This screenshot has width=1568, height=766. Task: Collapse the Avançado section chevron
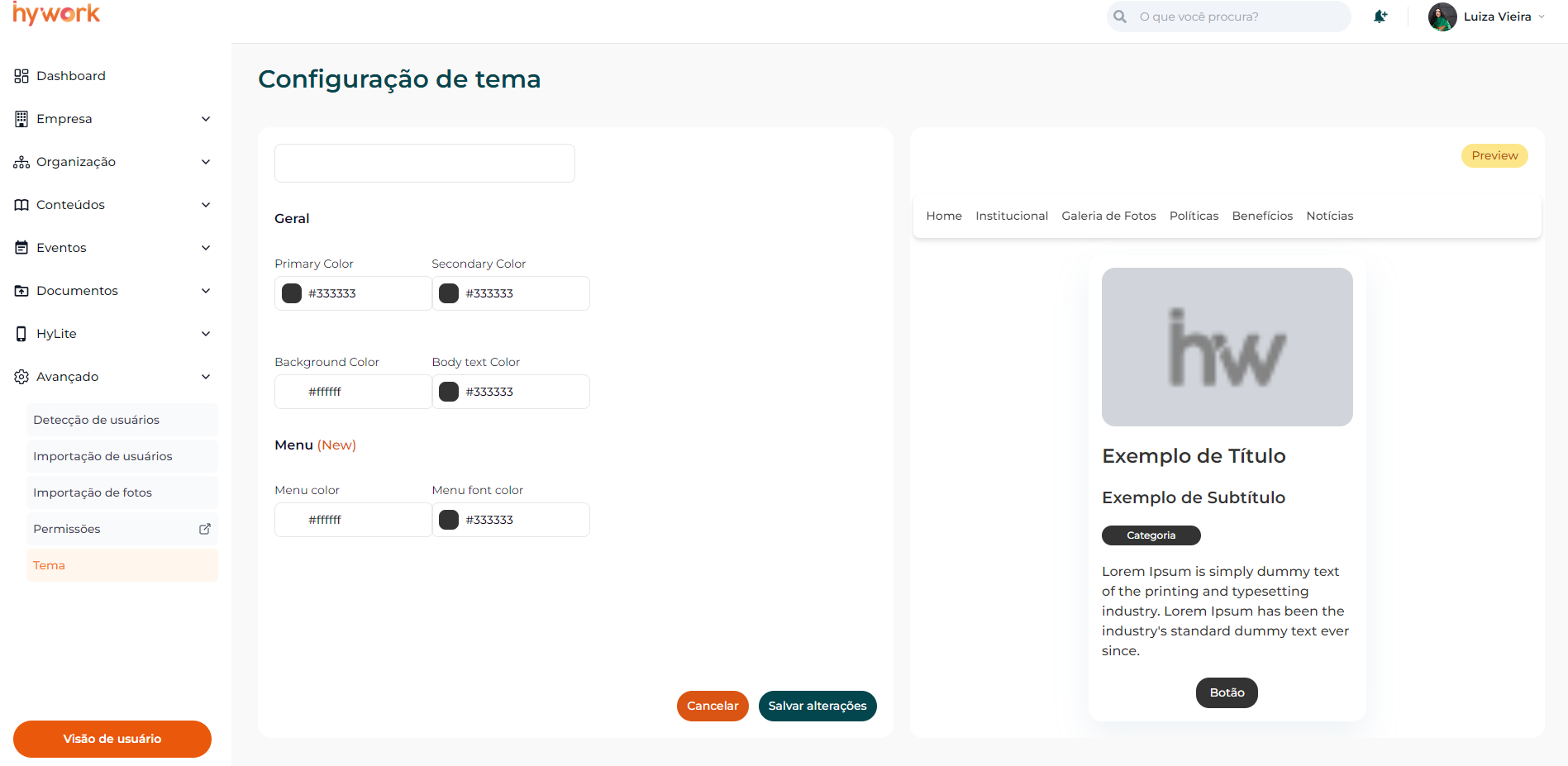(x=206, y=377)
